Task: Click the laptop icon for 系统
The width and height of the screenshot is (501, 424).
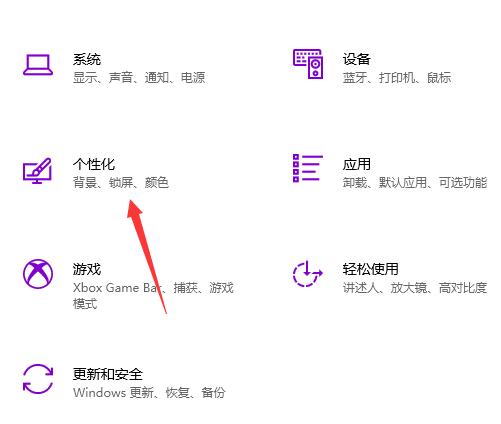Action: point(38,65)
